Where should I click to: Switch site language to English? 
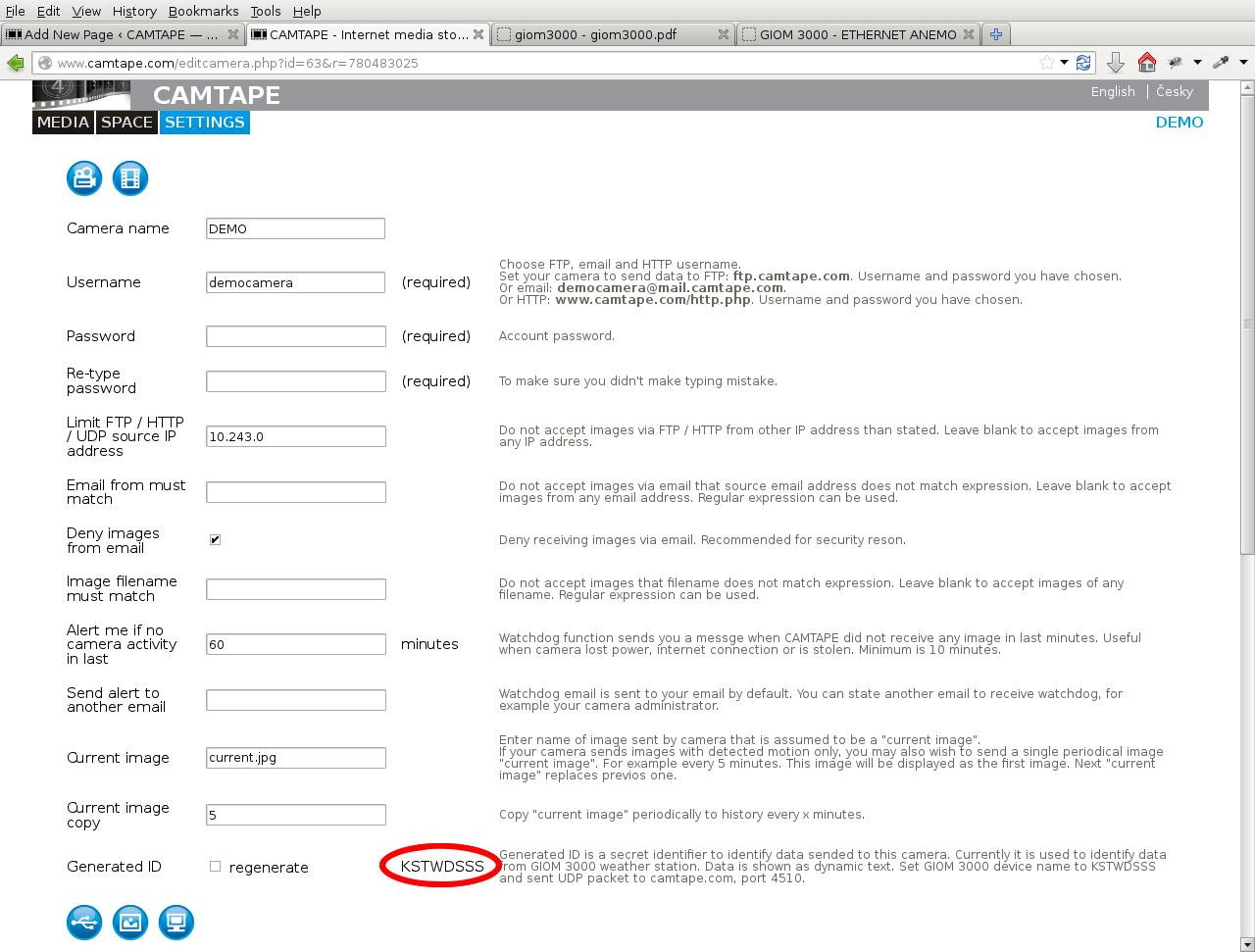(x=1113, y=91)
